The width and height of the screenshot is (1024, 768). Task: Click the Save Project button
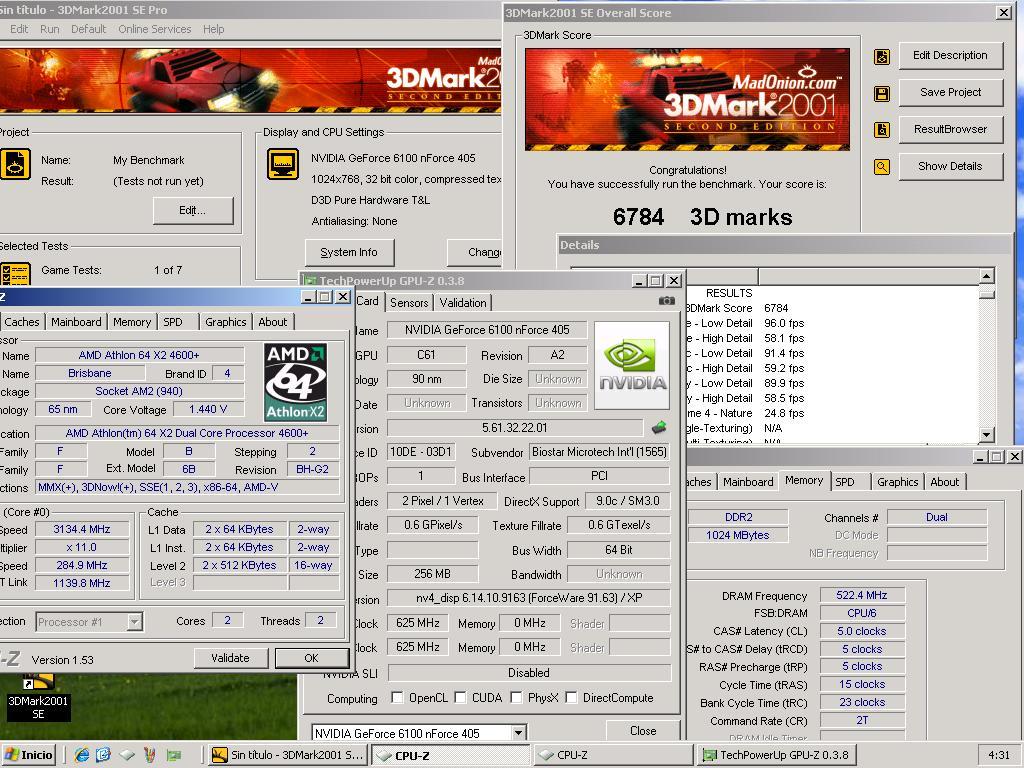point(950,92)
